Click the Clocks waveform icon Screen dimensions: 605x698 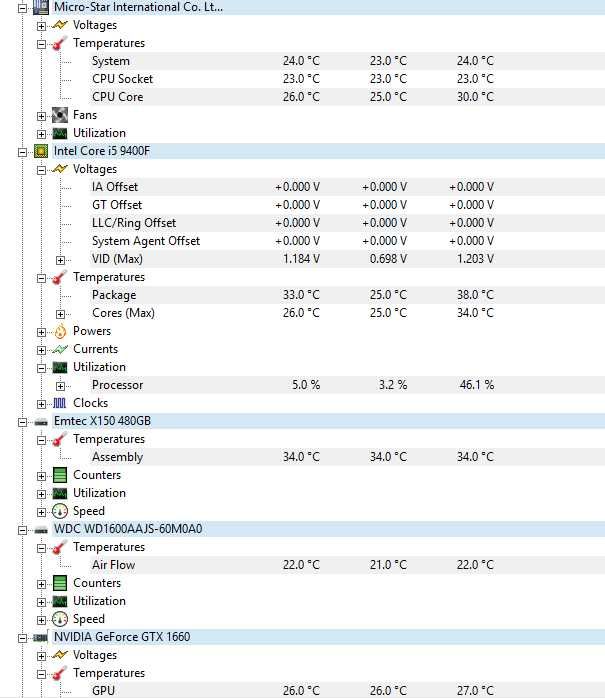(x=60, y=403)
